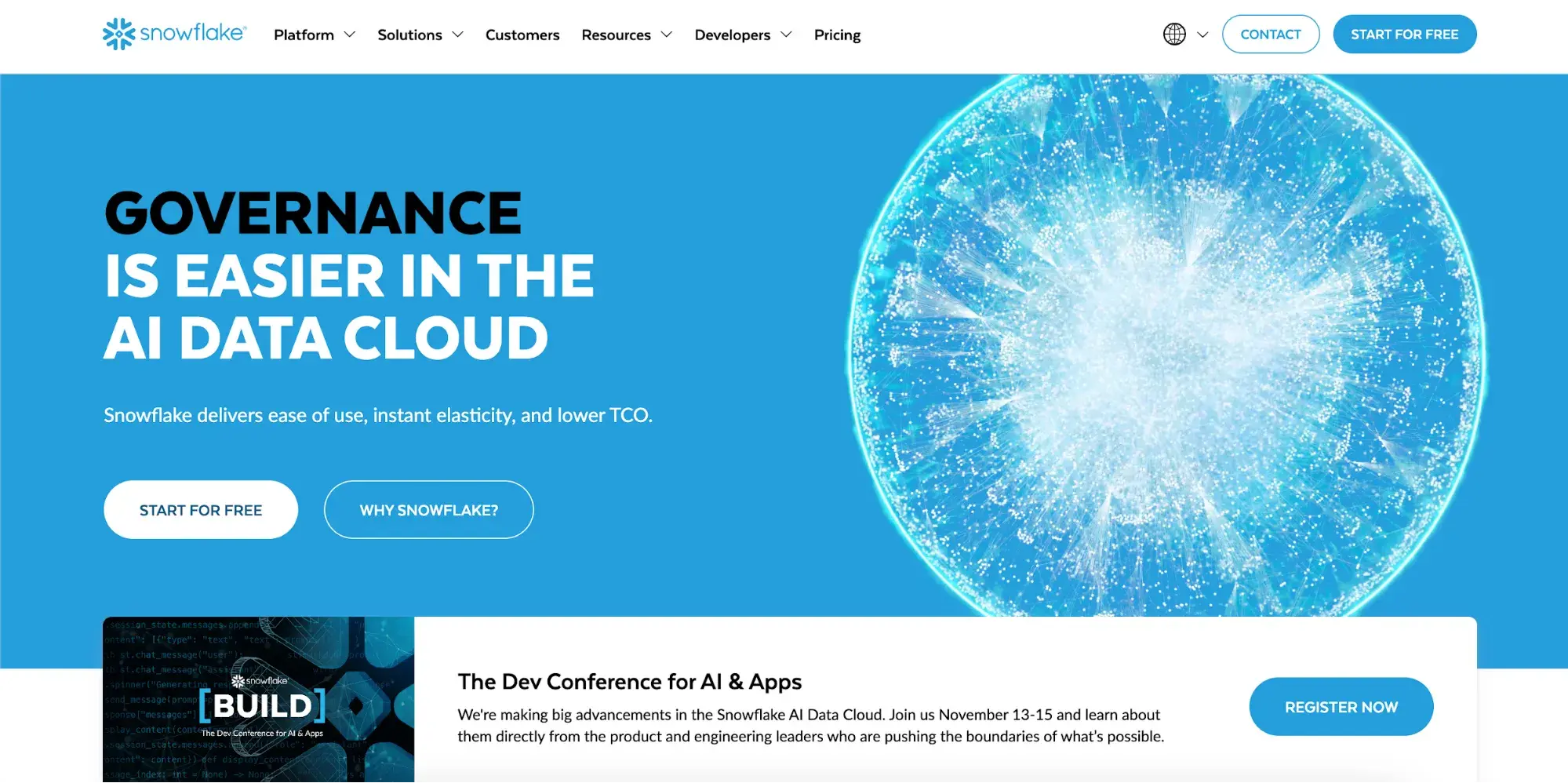Screen dimensions: 1568x783
Task: Navigate to Pricing in the navbar
Action: (x=837, y=35)
